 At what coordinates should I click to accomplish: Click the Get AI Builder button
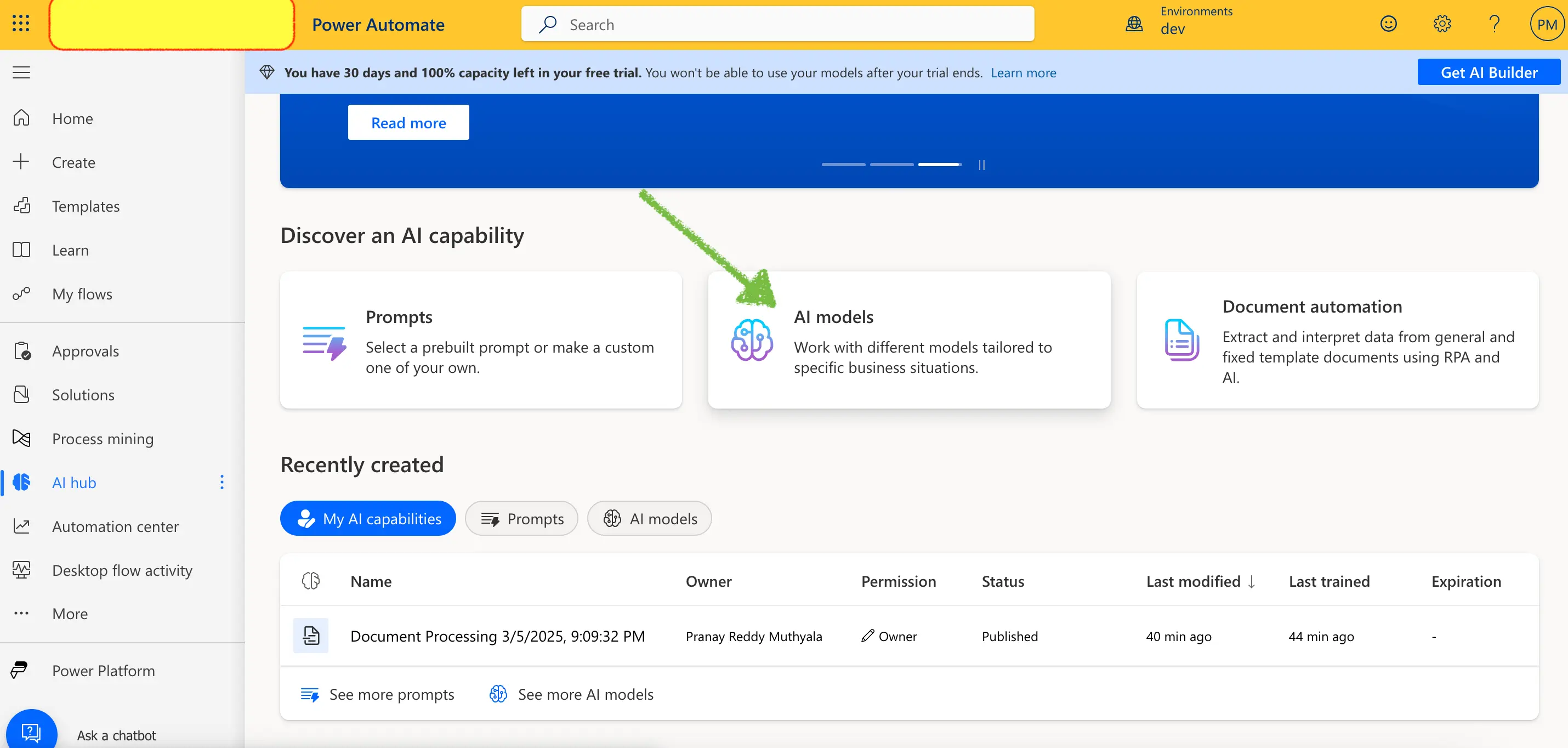(1489, 72)
